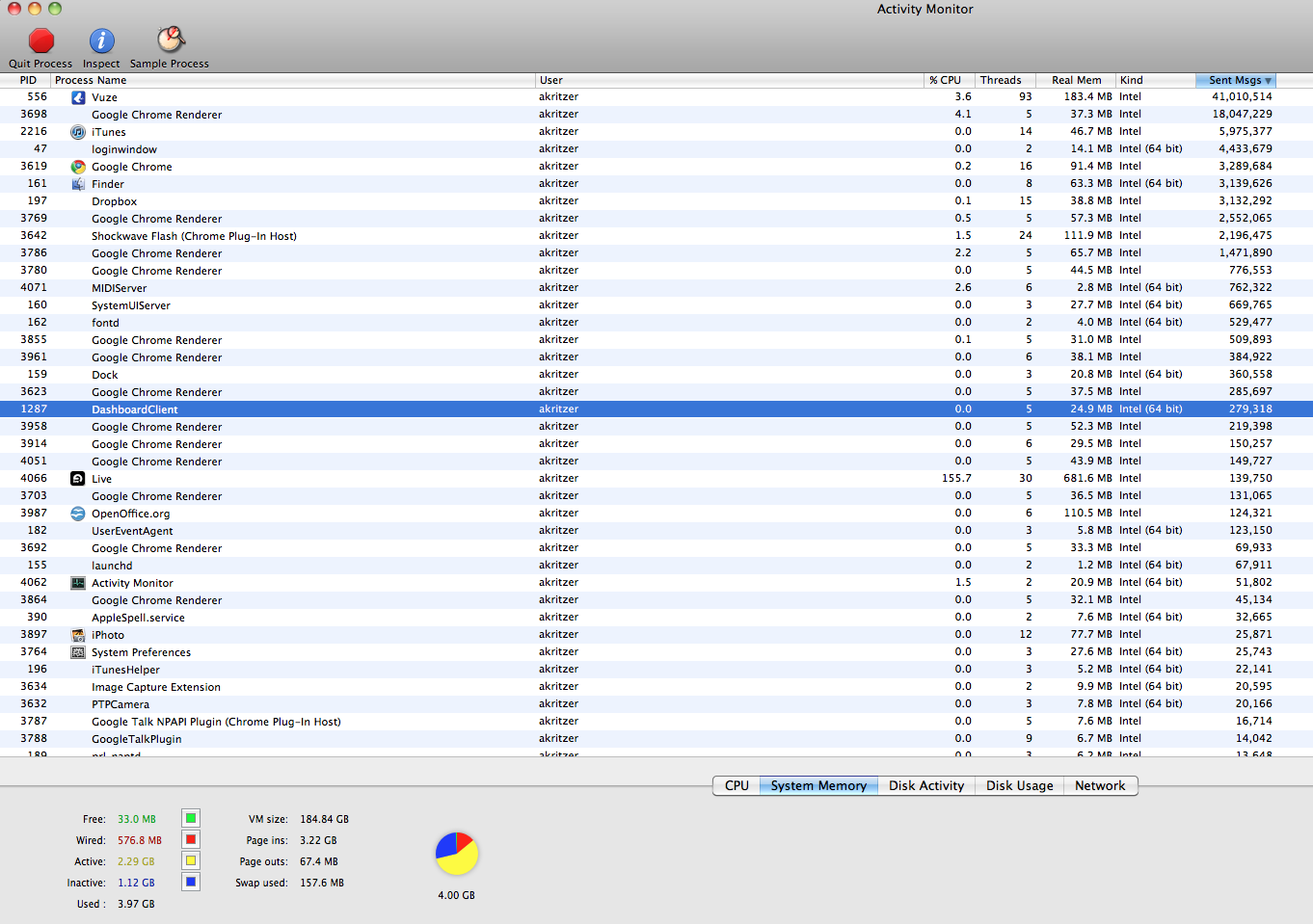Viewport: 1313px width, 924px height.
Task: Sort by Kind column header
Action: (1156, 80)
